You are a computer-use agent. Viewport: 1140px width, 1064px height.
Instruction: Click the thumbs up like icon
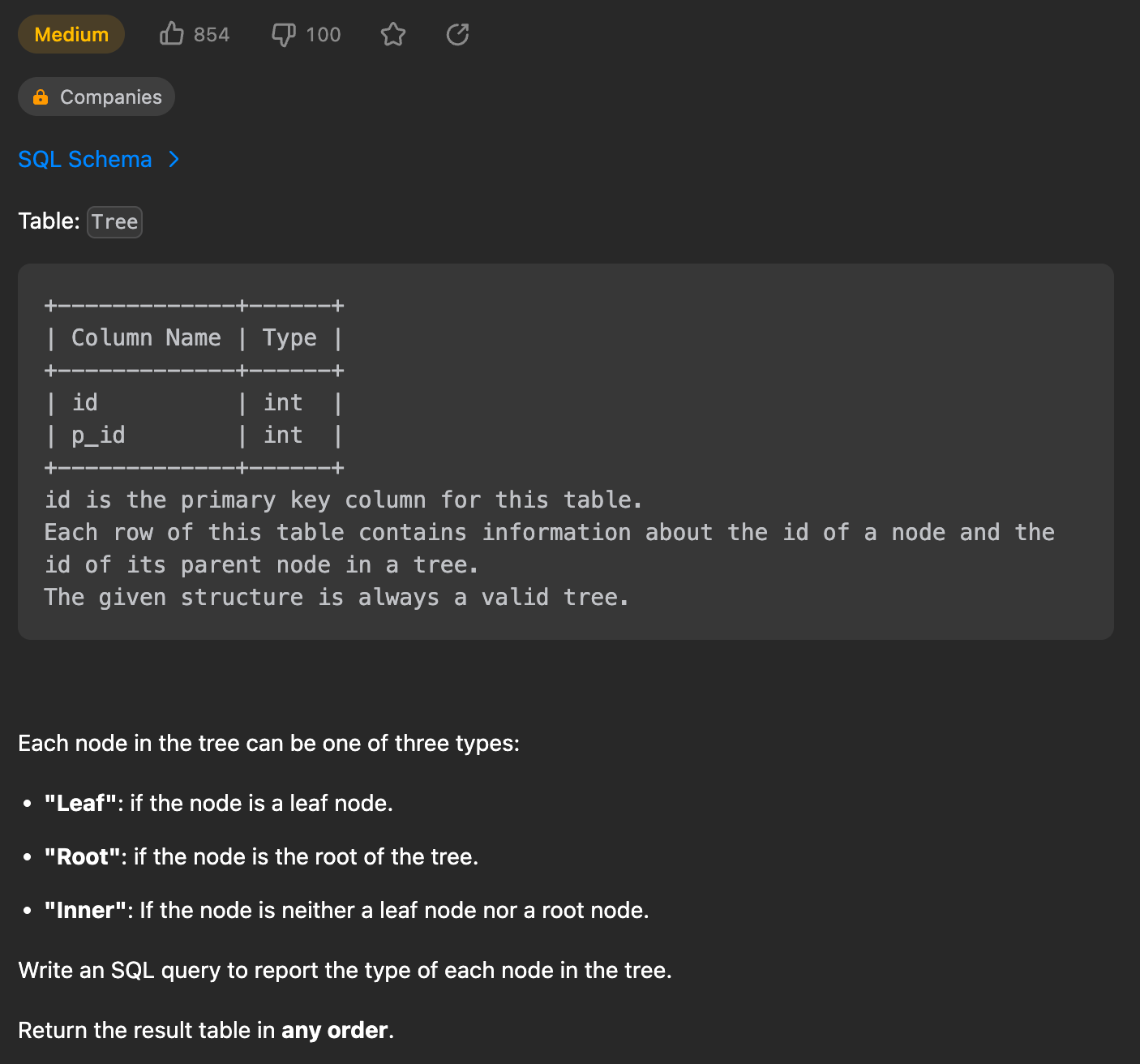click(x=171, y=34)
